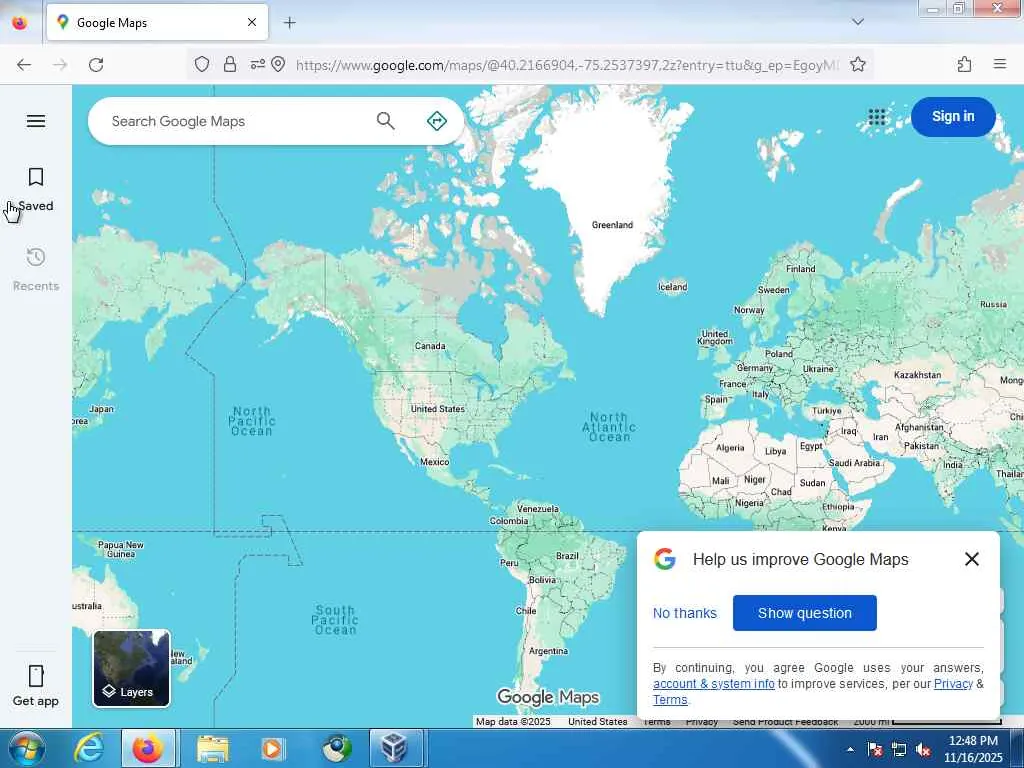Click the Greenland label on map

pyautogui.click(x=612, y=225)
